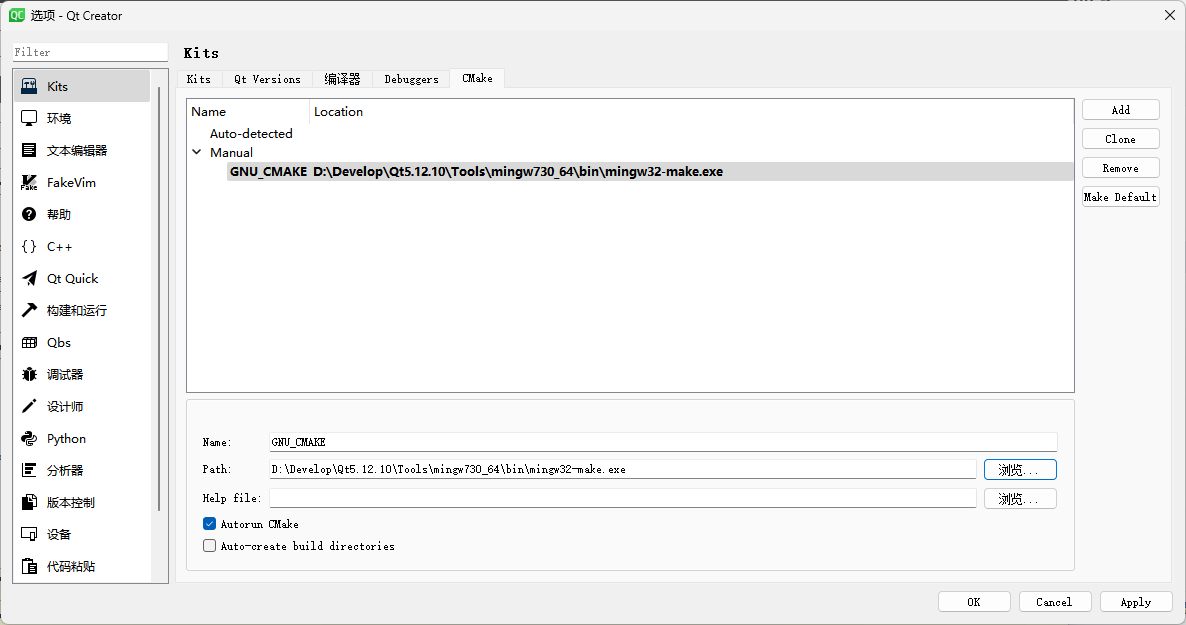Click the 调试器 bug icon
This screenshot has height=625, width=1186.
pyautogui.click(x=29, y=375)
